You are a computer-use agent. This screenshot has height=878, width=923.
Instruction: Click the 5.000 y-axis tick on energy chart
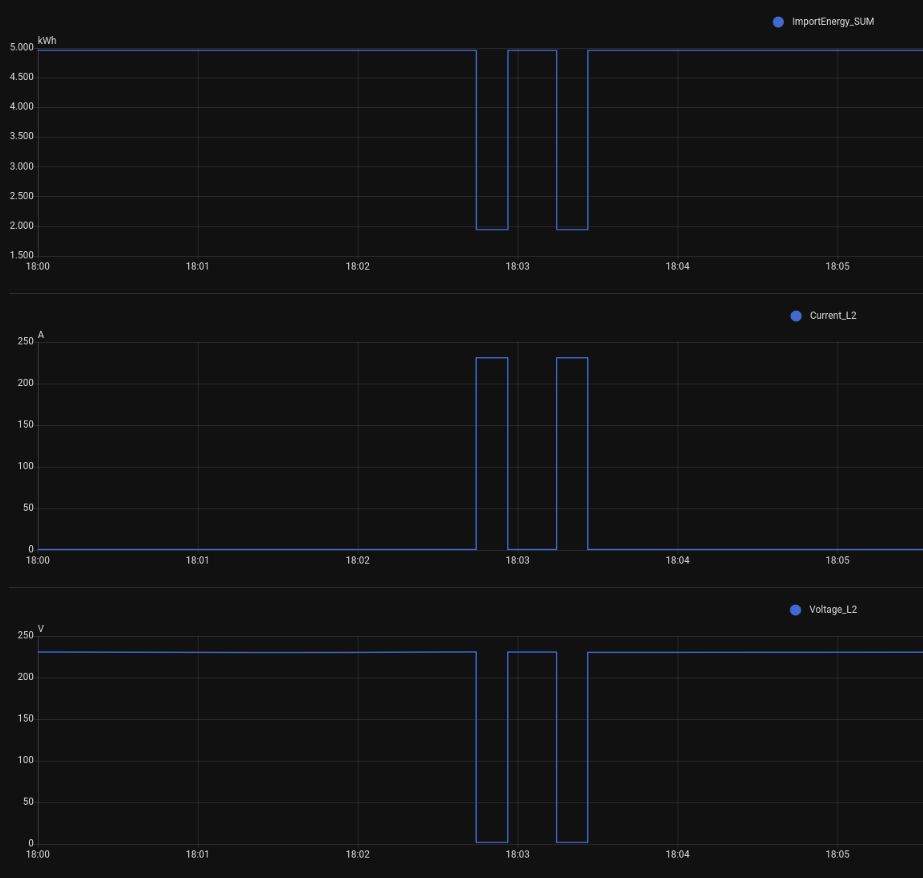pyautogui.click(x=21, y=47)
